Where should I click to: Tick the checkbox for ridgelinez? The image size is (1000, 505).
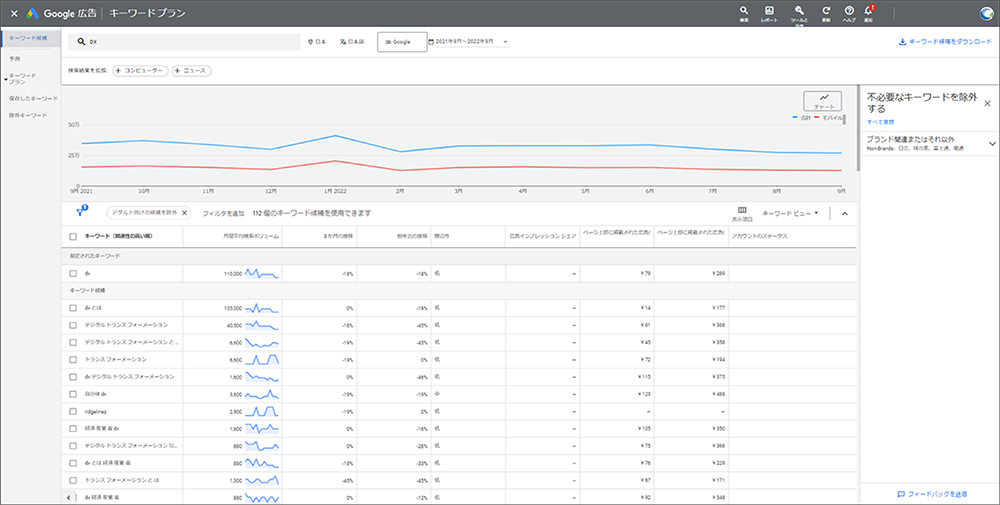click(x=73, y=411)
